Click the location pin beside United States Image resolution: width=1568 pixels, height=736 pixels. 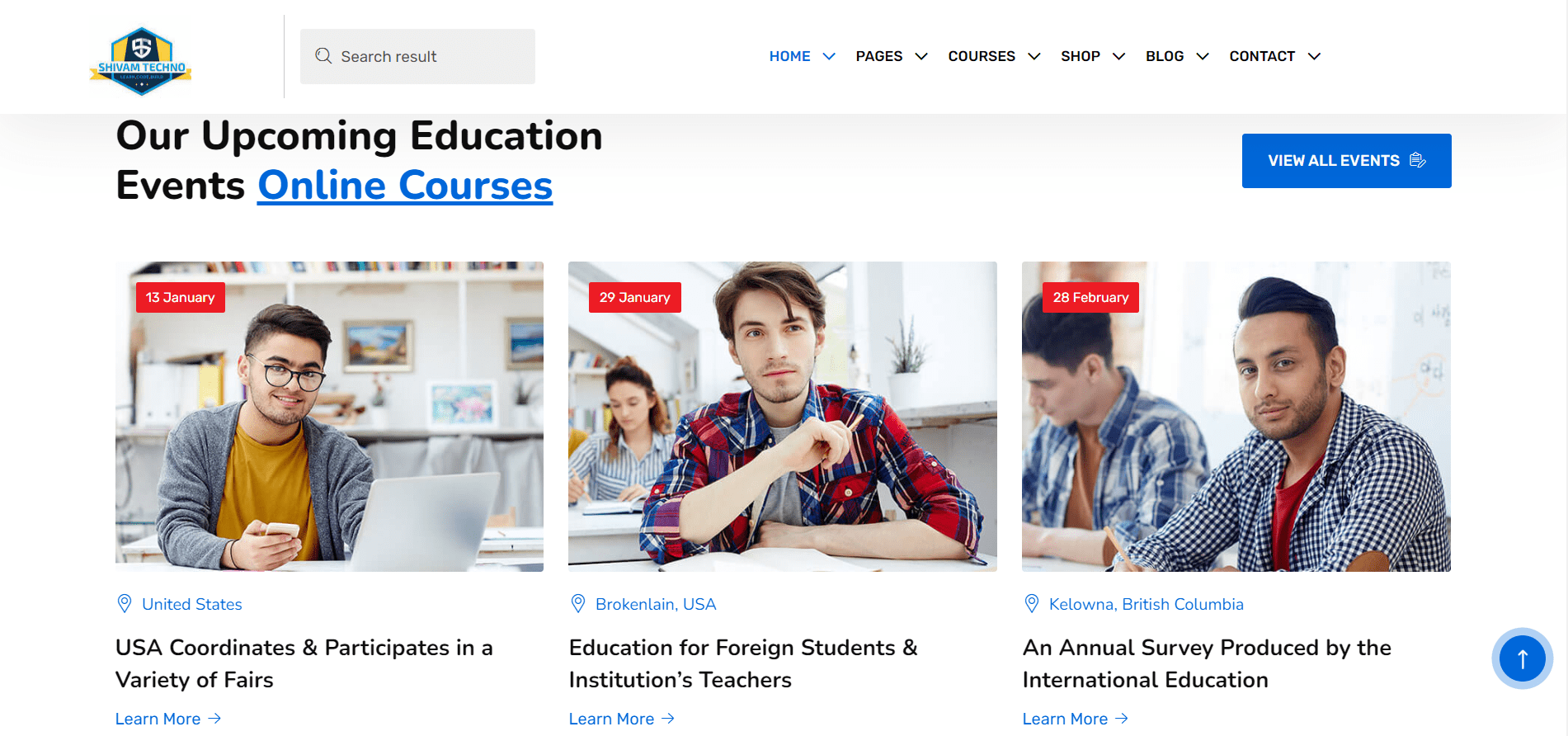tap(125, 604)
